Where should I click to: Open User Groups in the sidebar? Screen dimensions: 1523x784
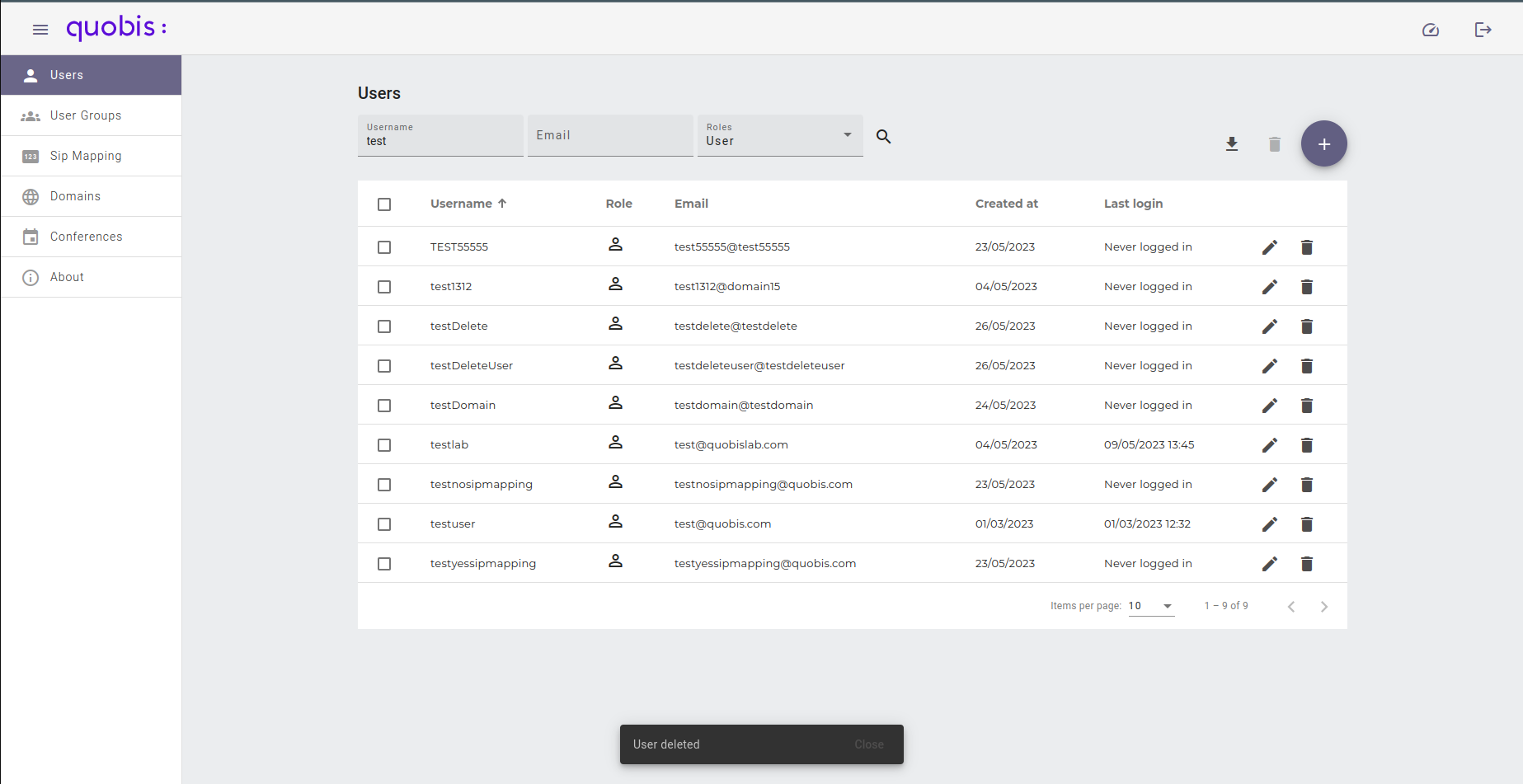91,115
